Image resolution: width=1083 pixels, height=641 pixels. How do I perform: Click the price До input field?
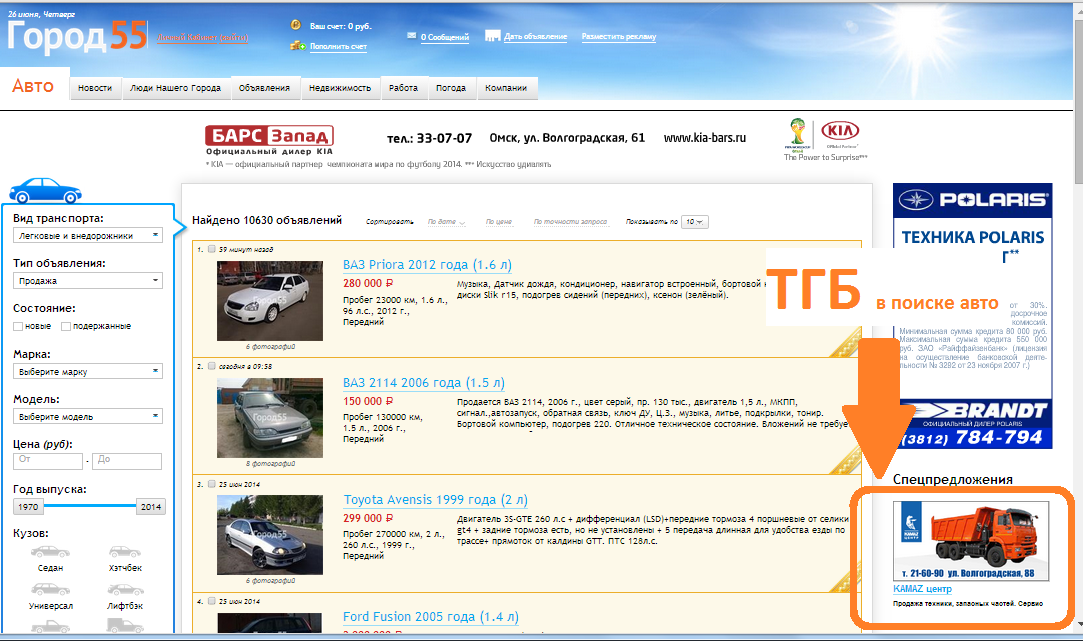[x=127, y=461]
